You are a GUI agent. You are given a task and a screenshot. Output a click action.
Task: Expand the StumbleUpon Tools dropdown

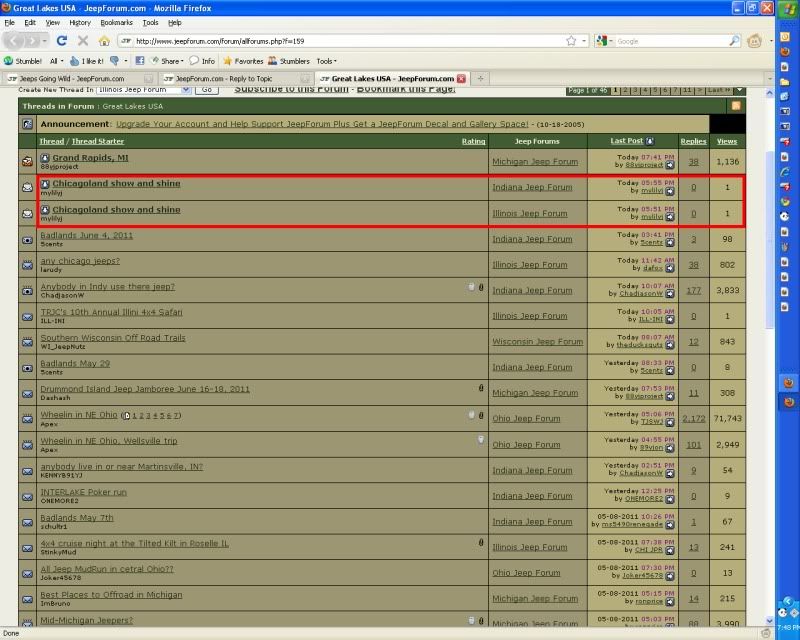tap(327, 61)
